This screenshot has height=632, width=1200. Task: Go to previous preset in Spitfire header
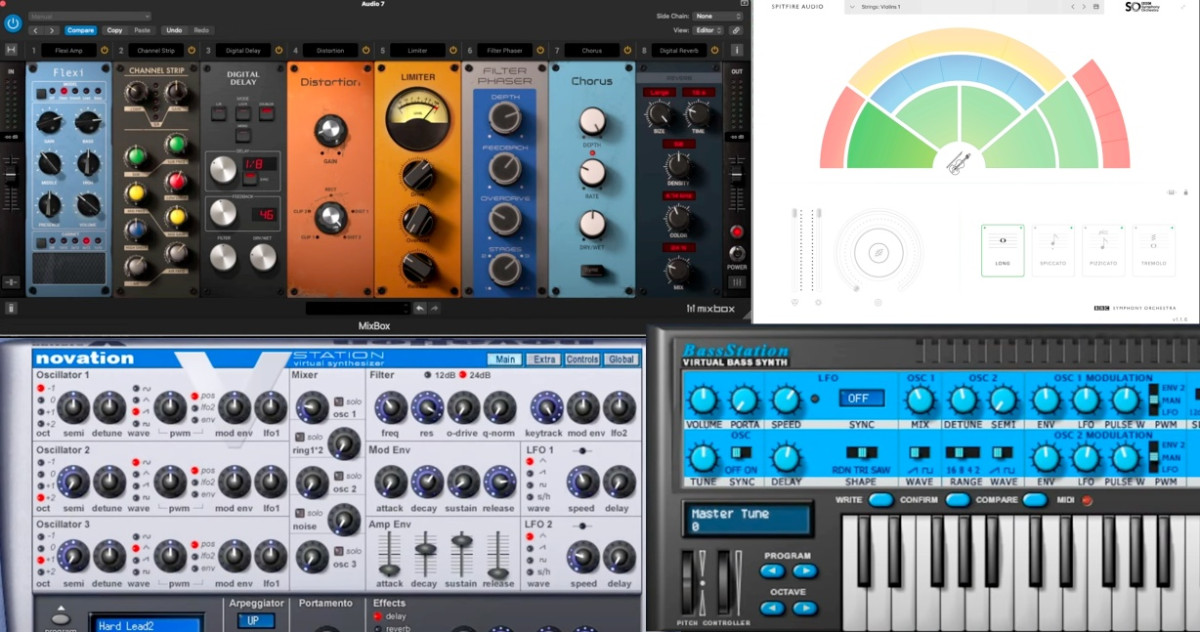[1073, 7]
